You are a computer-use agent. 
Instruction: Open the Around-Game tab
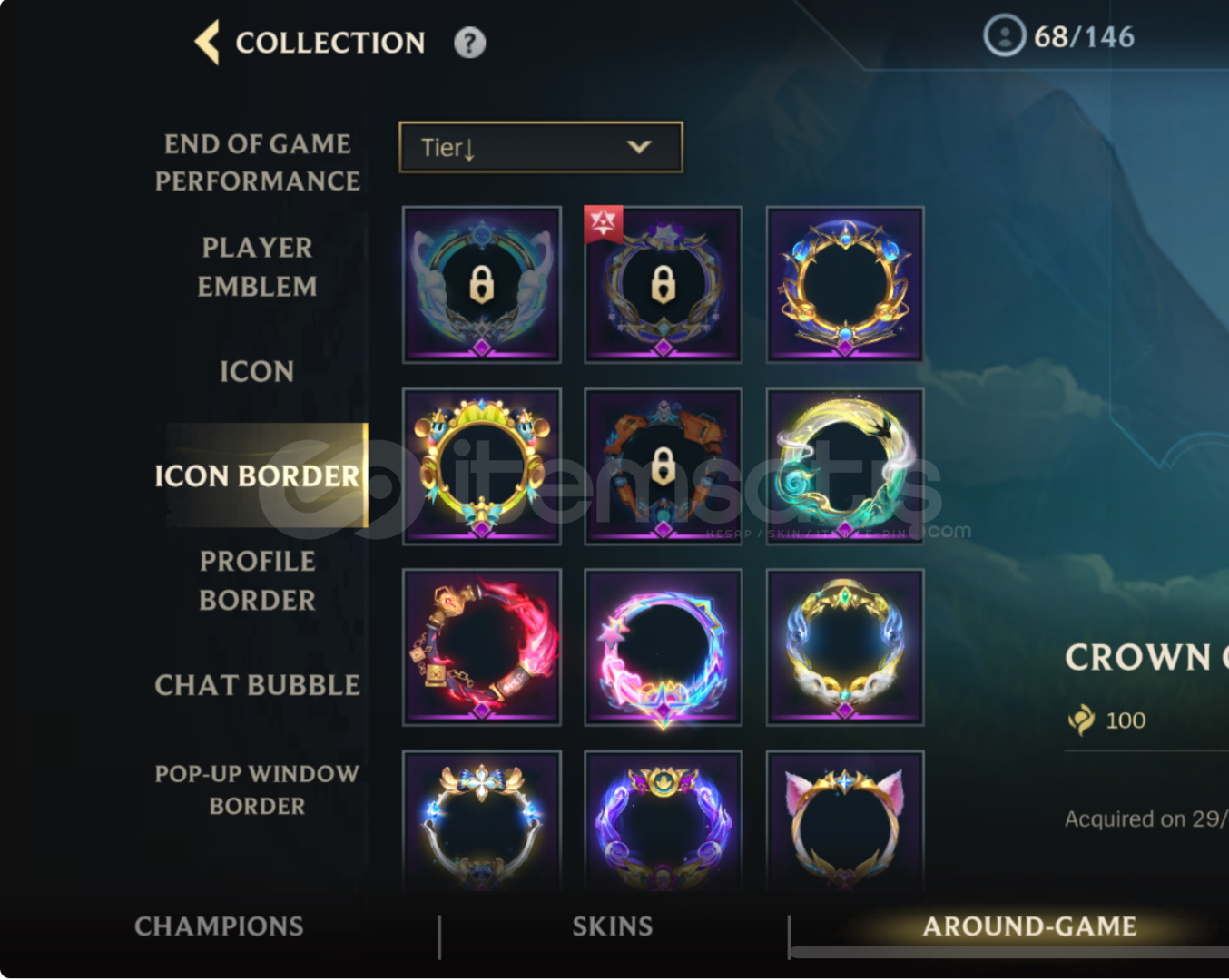coord(1029,926)
